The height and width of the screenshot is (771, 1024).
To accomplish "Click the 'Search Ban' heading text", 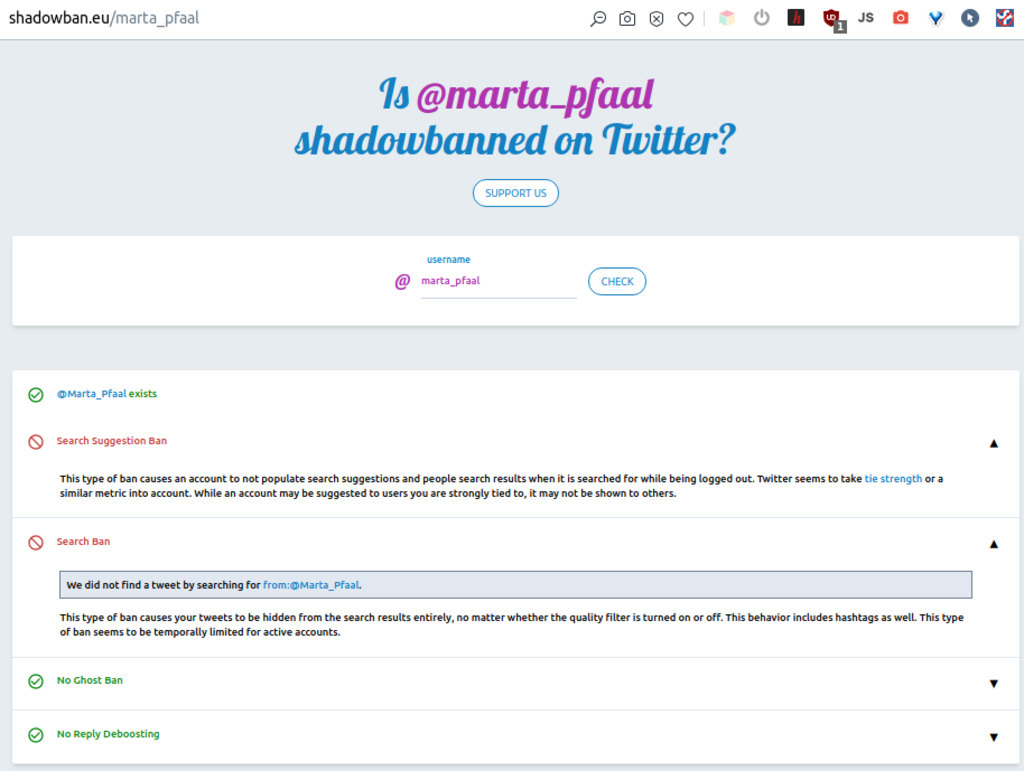I will pos(84,541).
